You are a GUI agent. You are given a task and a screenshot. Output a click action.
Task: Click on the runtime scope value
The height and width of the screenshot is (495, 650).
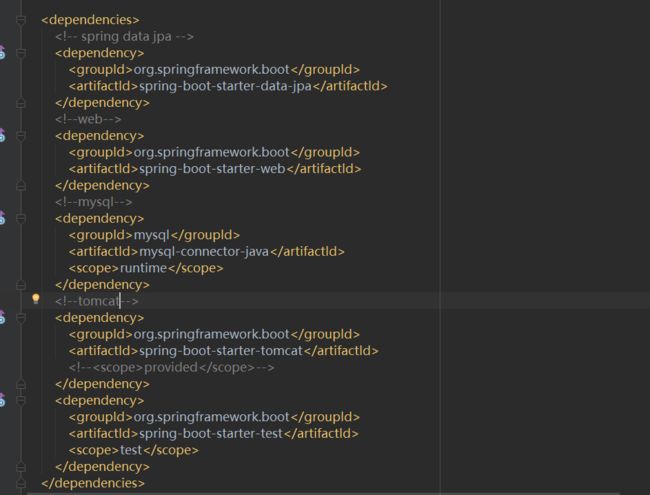143,268
